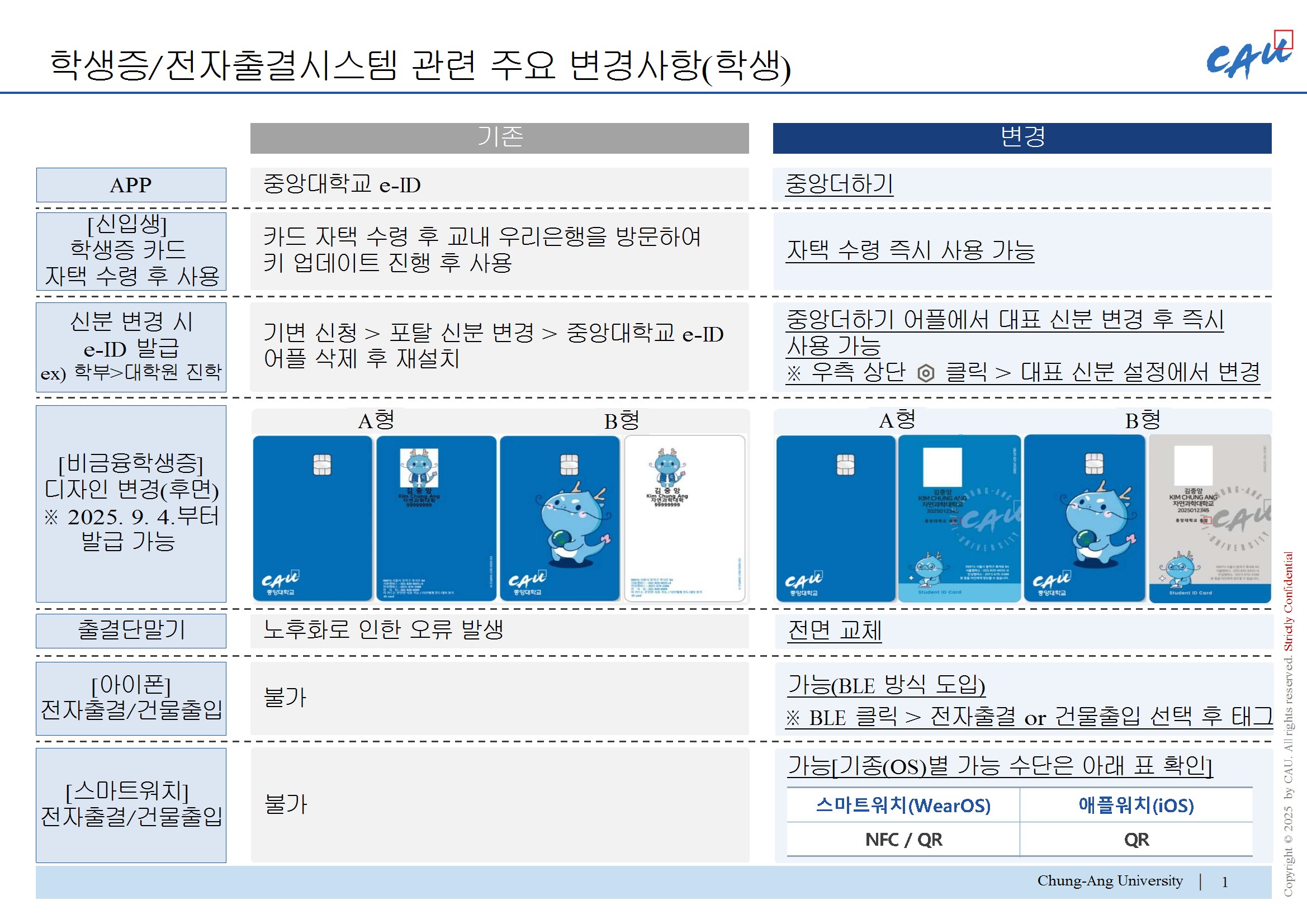Click the 기존 B형 white card back

coord(685,519)
